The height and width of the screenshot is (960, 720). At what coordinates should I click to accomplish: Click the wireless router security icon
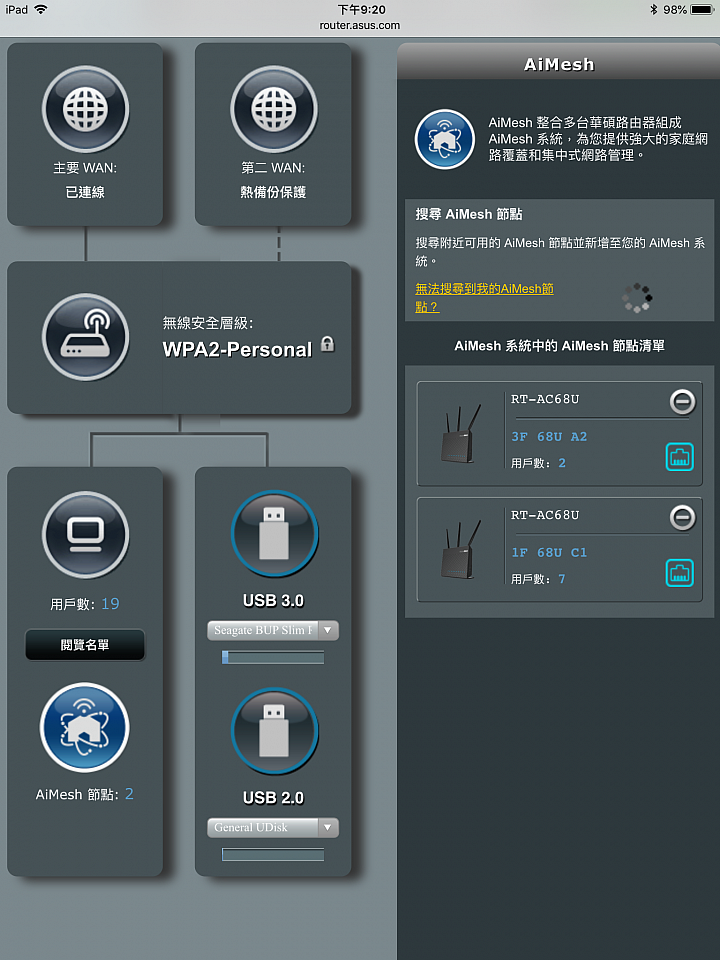click(x=85, y=337)
